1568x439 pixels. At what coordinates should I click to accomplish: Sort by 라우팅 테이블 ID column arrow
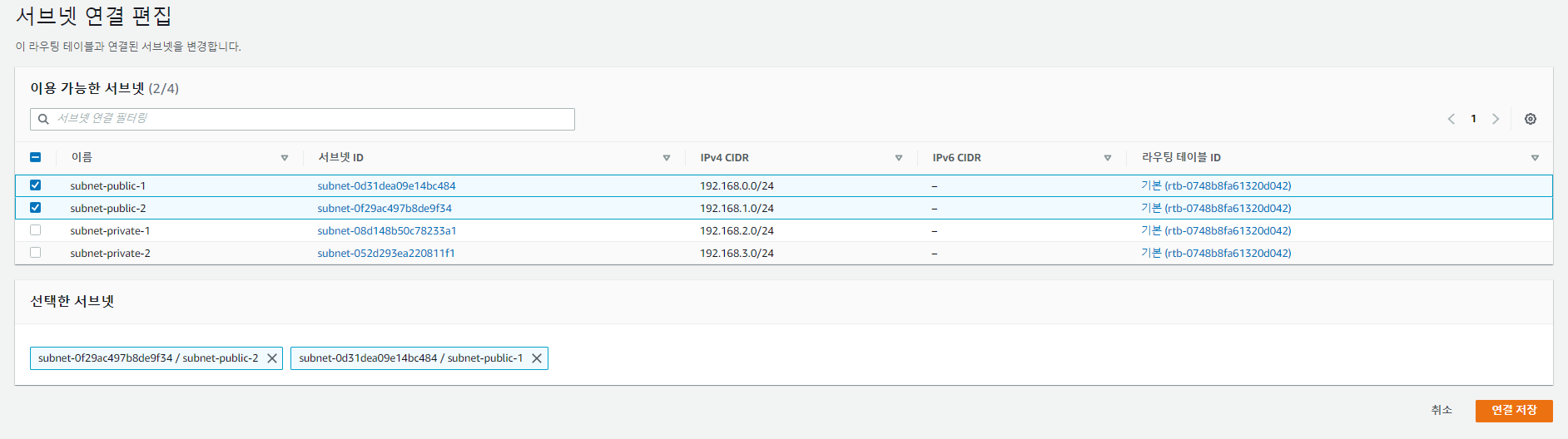pos(1535,158)
